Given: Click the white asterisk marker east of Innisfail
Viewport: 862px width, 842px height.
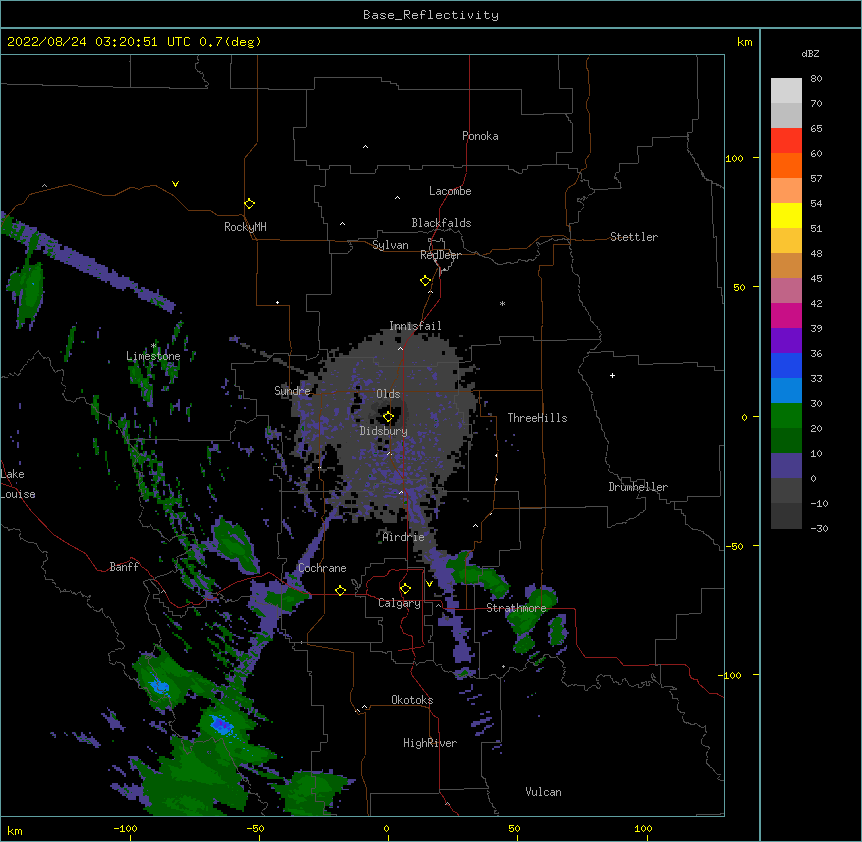Looking at the screenshot, I should [x=502, y=303].
